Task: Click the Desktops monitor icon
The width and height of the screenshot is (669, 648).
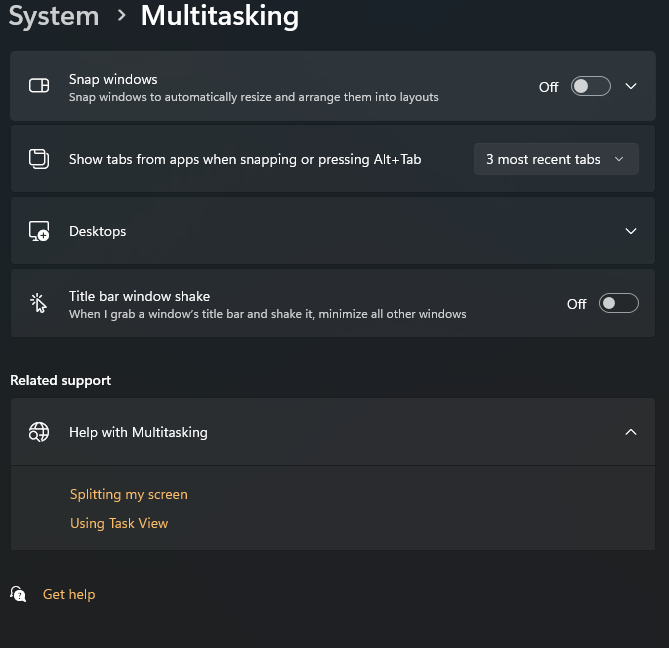Action: point(39,231)
